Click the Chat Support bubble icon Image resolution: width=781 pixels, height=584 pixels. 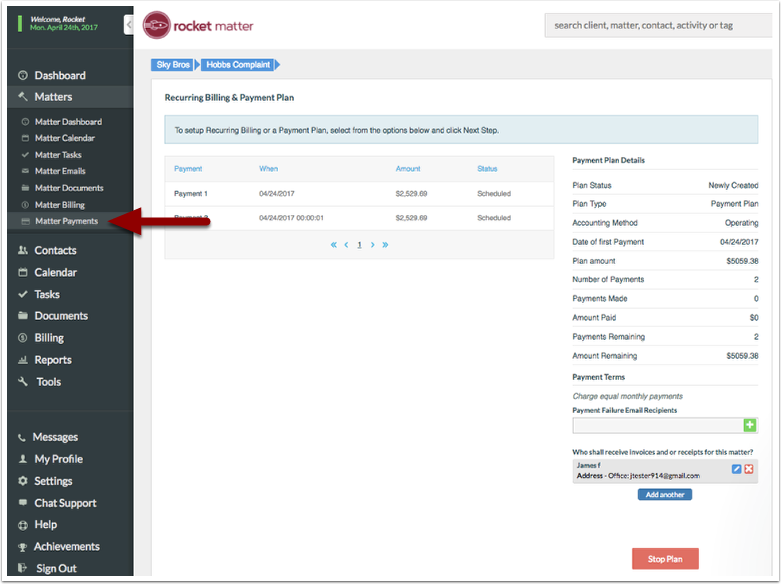[x=22, y=502]
